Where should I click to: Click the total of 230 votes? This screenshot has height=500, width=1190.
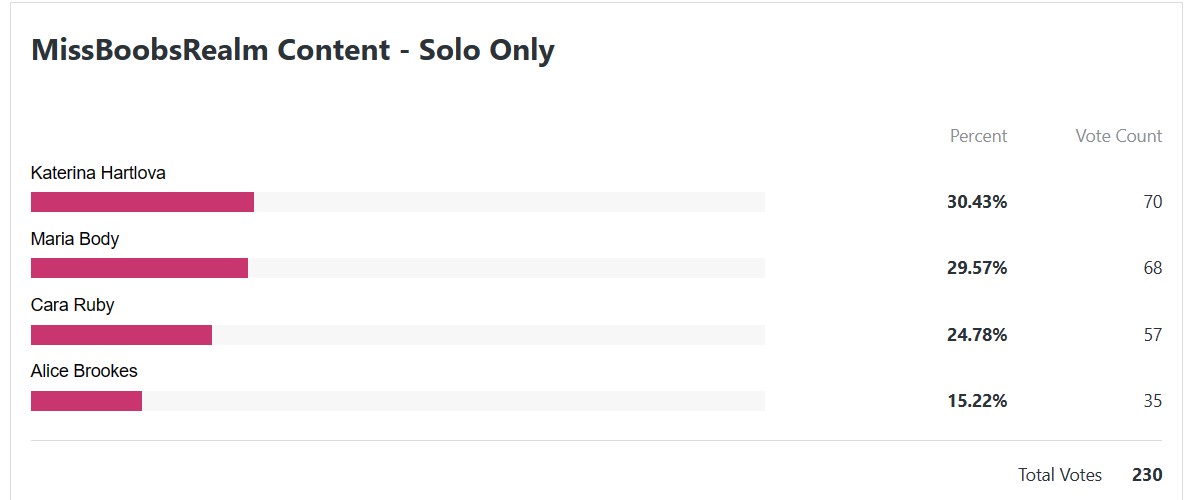[x=1147, y=475]
